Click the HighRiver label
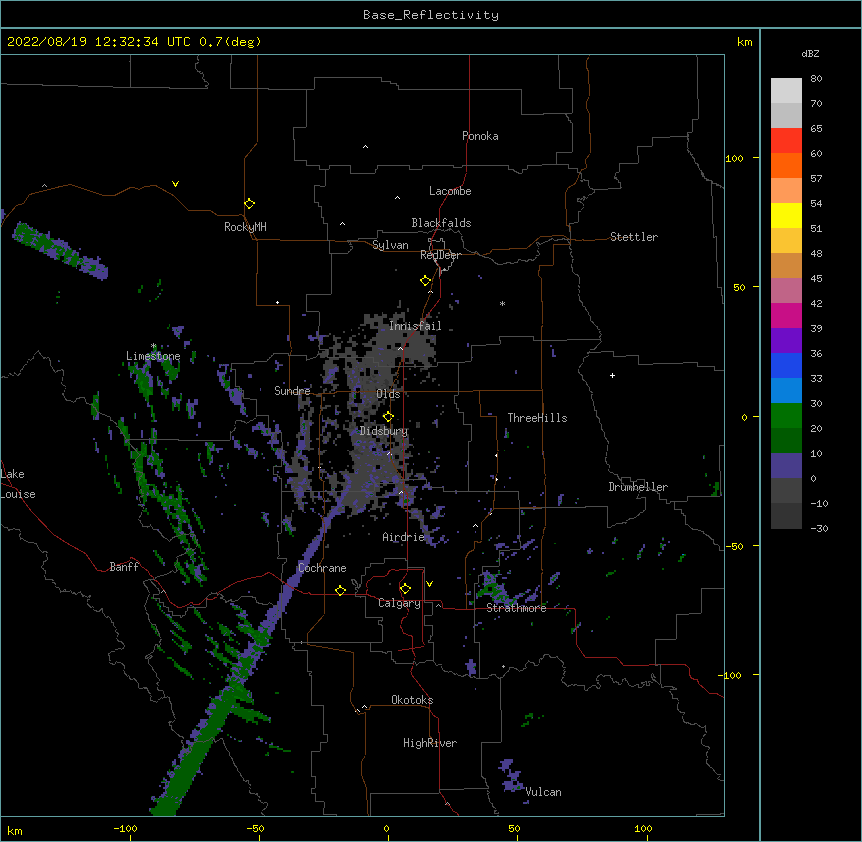Viewport: 862px width, 842px height. [x=430, y=743]
